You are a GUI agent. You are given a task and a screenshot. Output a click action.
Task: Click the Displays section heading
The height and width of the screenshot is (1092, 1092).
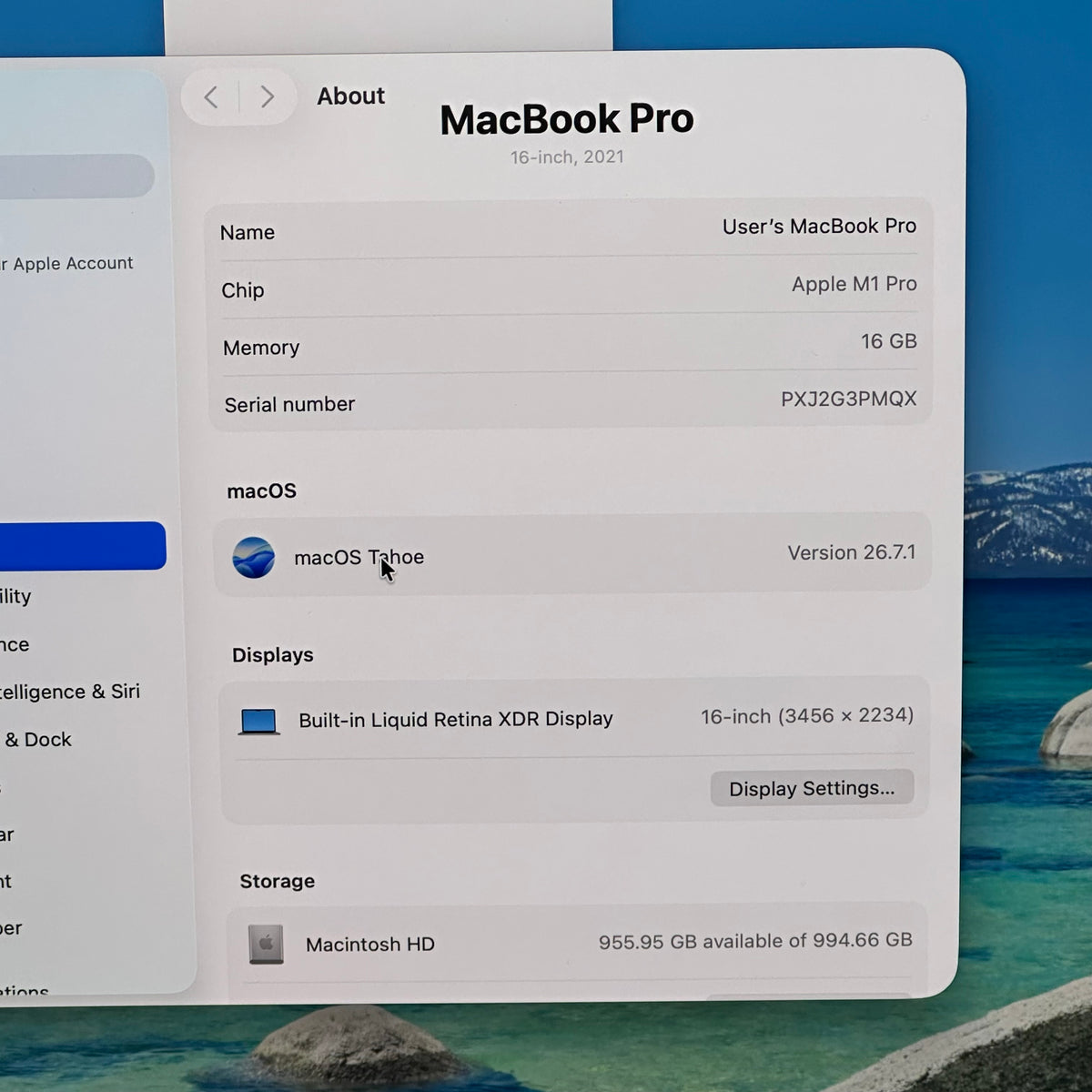(x=272, y=655)
